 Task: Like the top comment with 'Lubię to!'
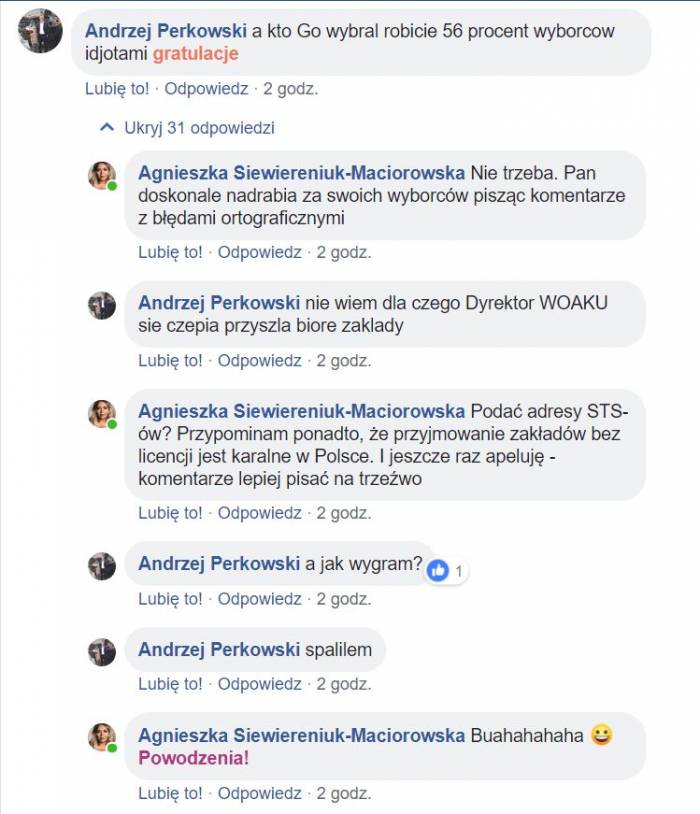coord(117,89)
